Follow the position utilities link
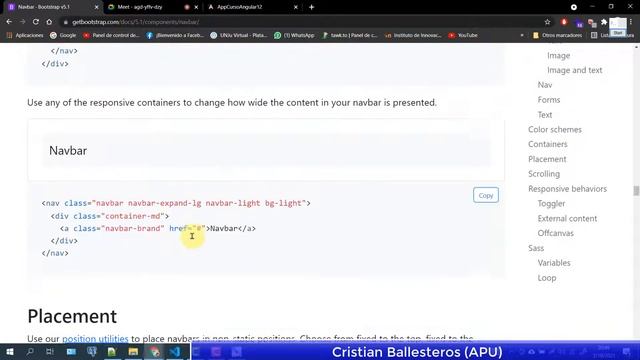Viewport: 640px width, 360px height. pos(95,338)
